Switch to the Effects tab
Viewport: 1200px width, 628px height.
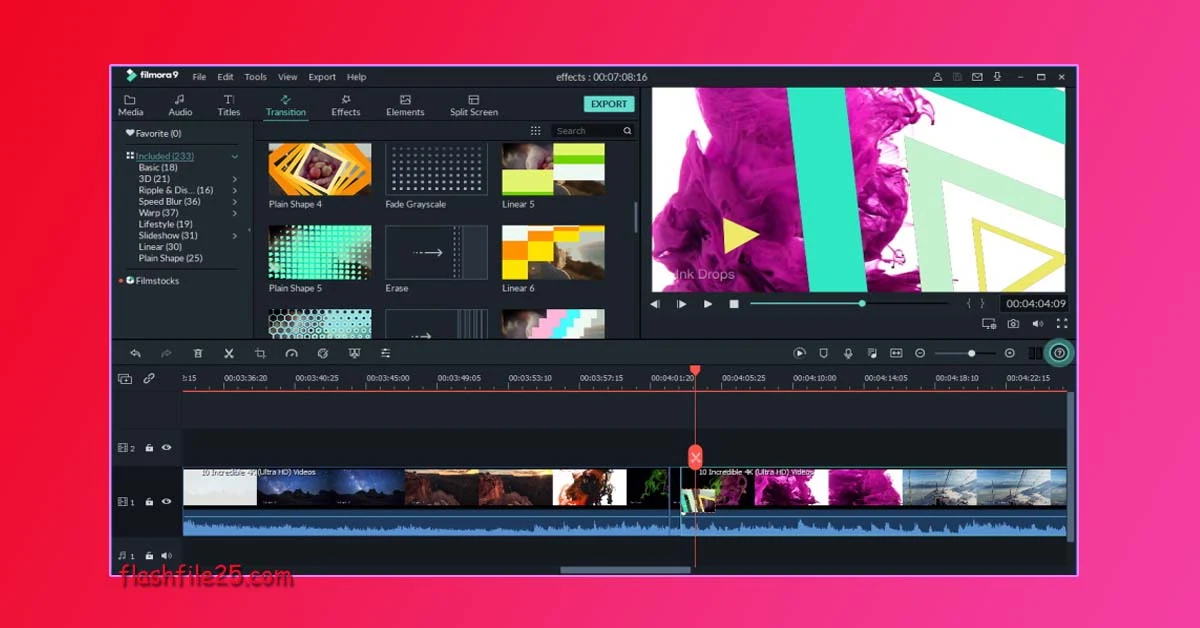[346, 105]
